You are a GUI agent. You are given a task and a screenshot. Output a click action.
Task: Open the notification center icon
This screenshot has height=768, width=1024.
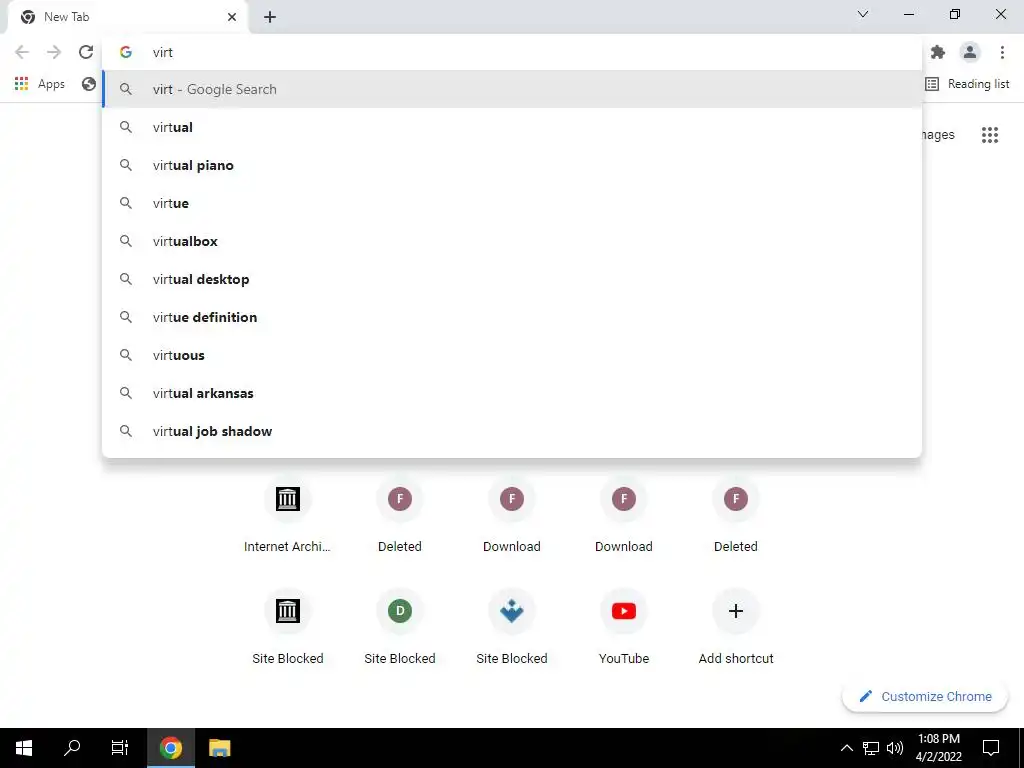[991, 748]
